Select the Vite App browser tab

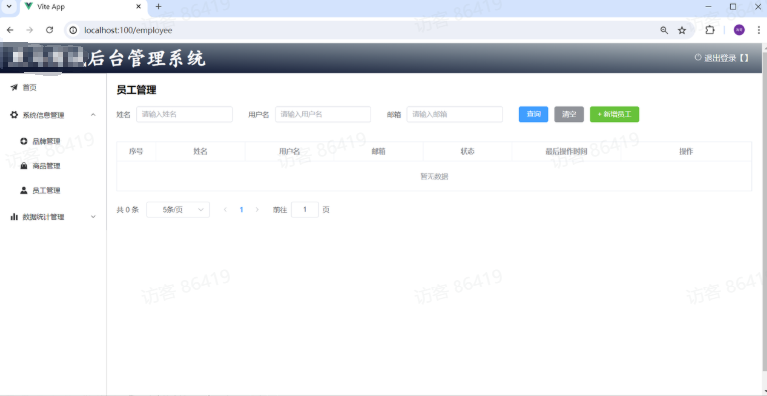(x=83, y=7)
